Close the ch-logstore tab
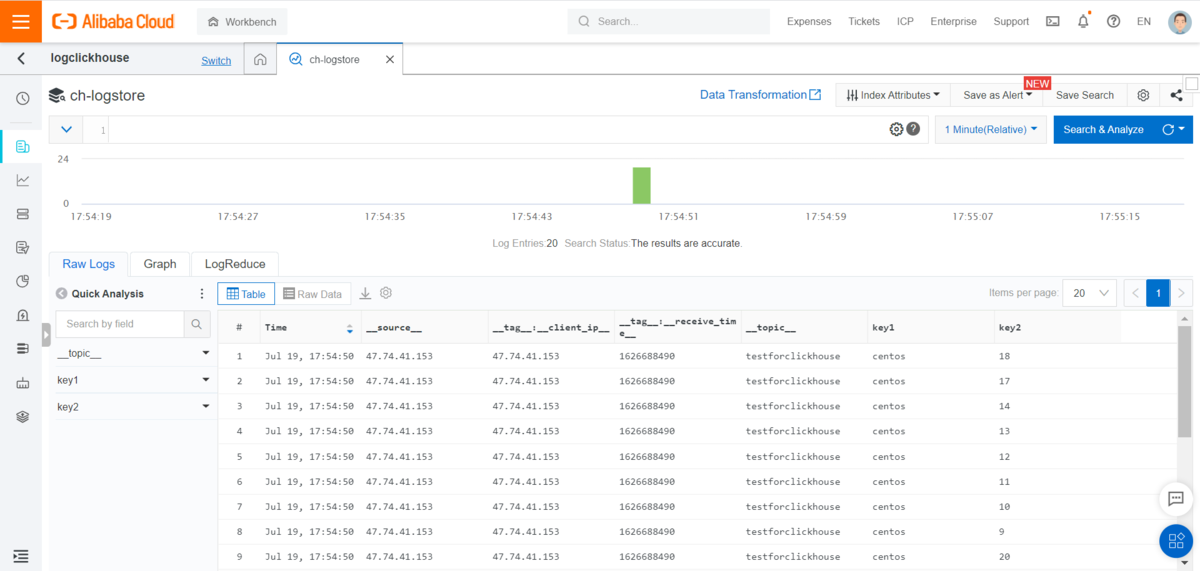The image size is (1200, 571). coord(390,59)
